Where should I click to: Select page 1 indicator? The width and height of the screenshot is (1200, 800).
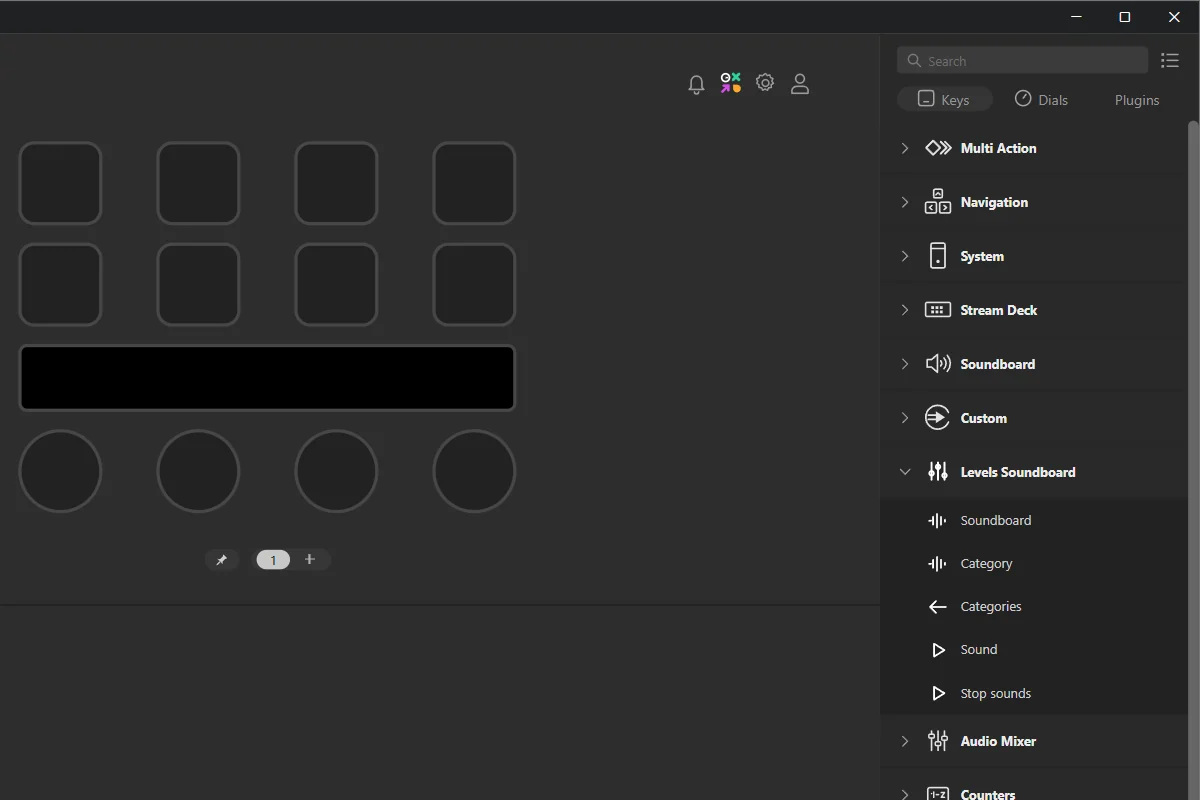coord(273,560)
